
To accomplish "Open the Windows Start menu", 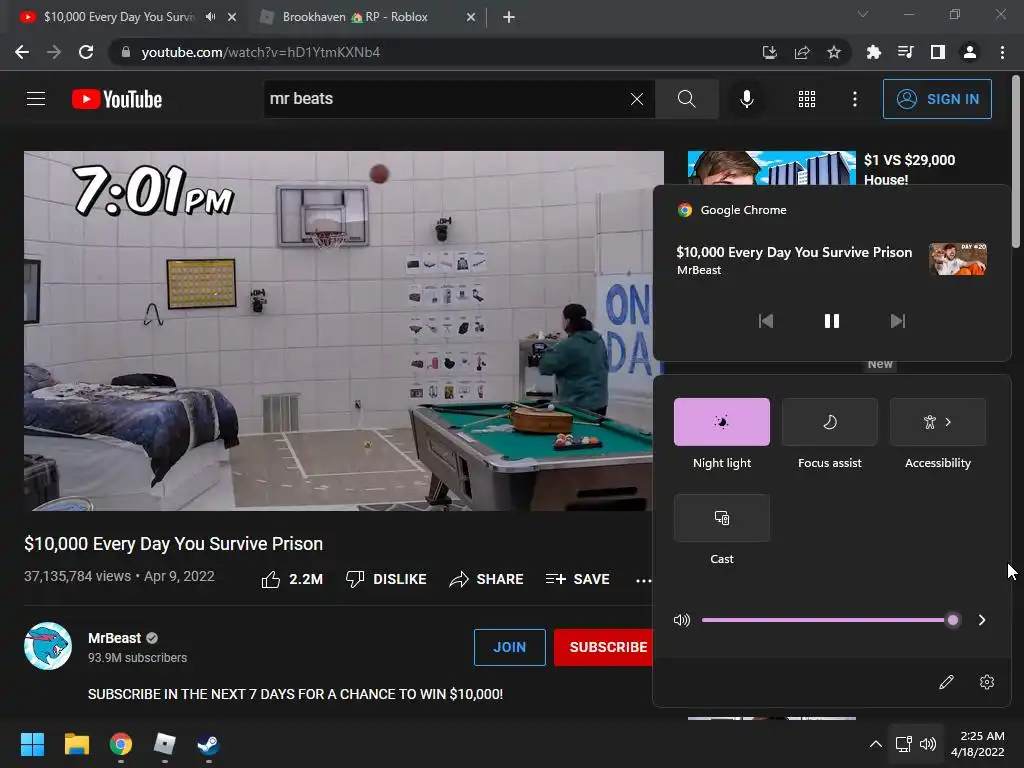I will (x=32, y=744).
